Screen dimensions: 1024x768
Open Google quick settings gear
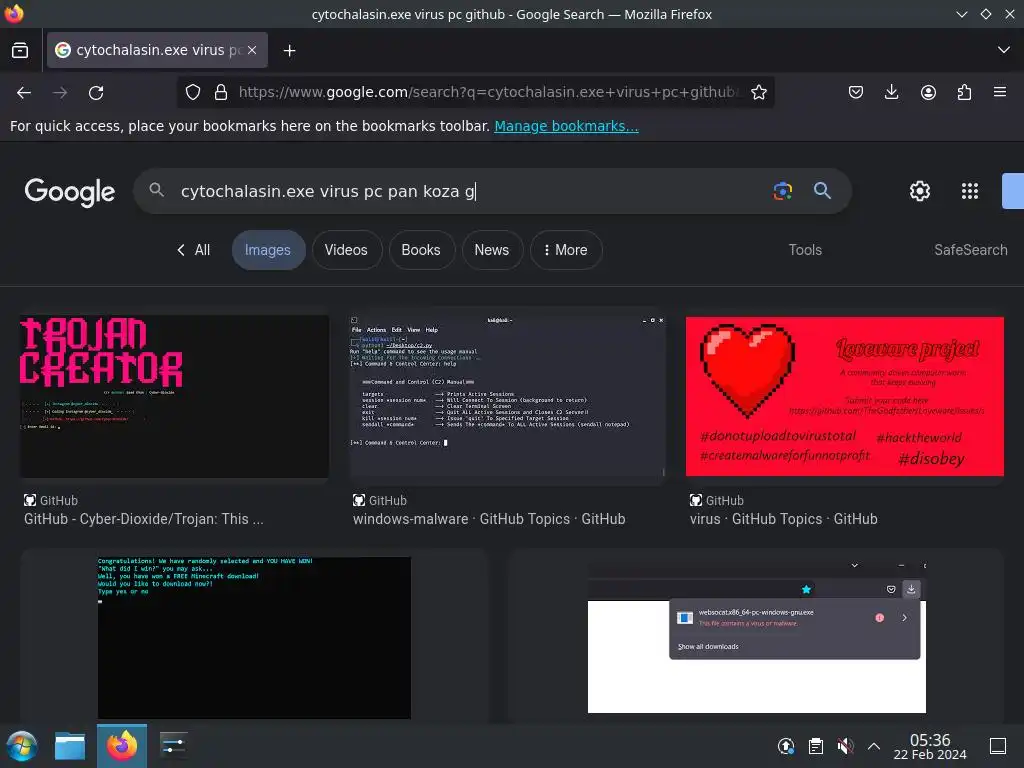point(920,191)
